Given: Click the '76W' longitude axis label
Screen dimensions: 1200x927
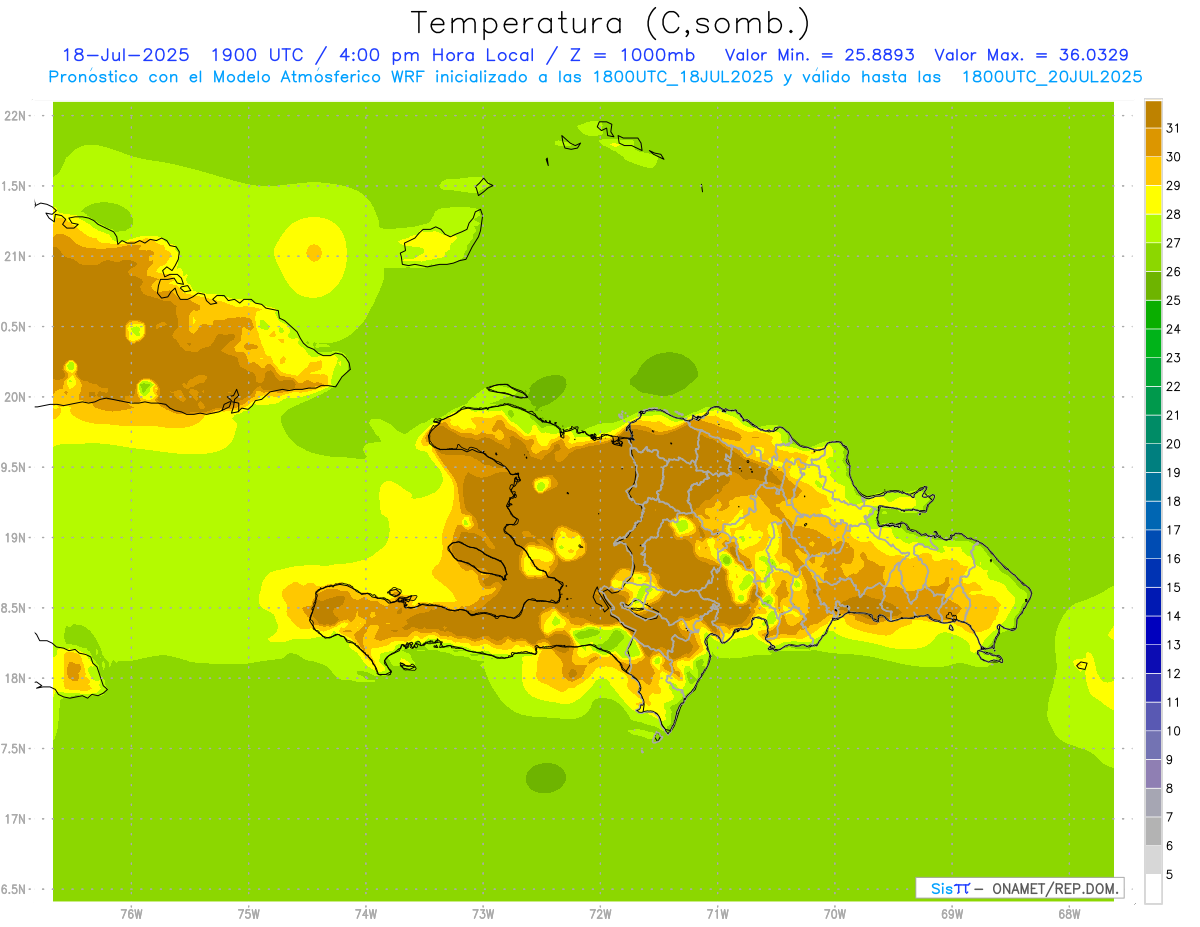Looking at the screenshot, I should click(x=131, y=914).
